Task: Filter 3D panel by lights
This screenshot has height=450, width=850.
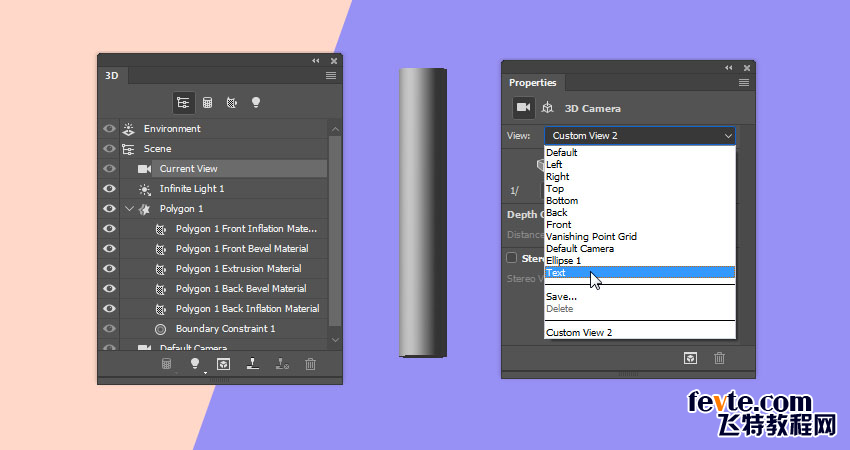Action: point(256,102)
